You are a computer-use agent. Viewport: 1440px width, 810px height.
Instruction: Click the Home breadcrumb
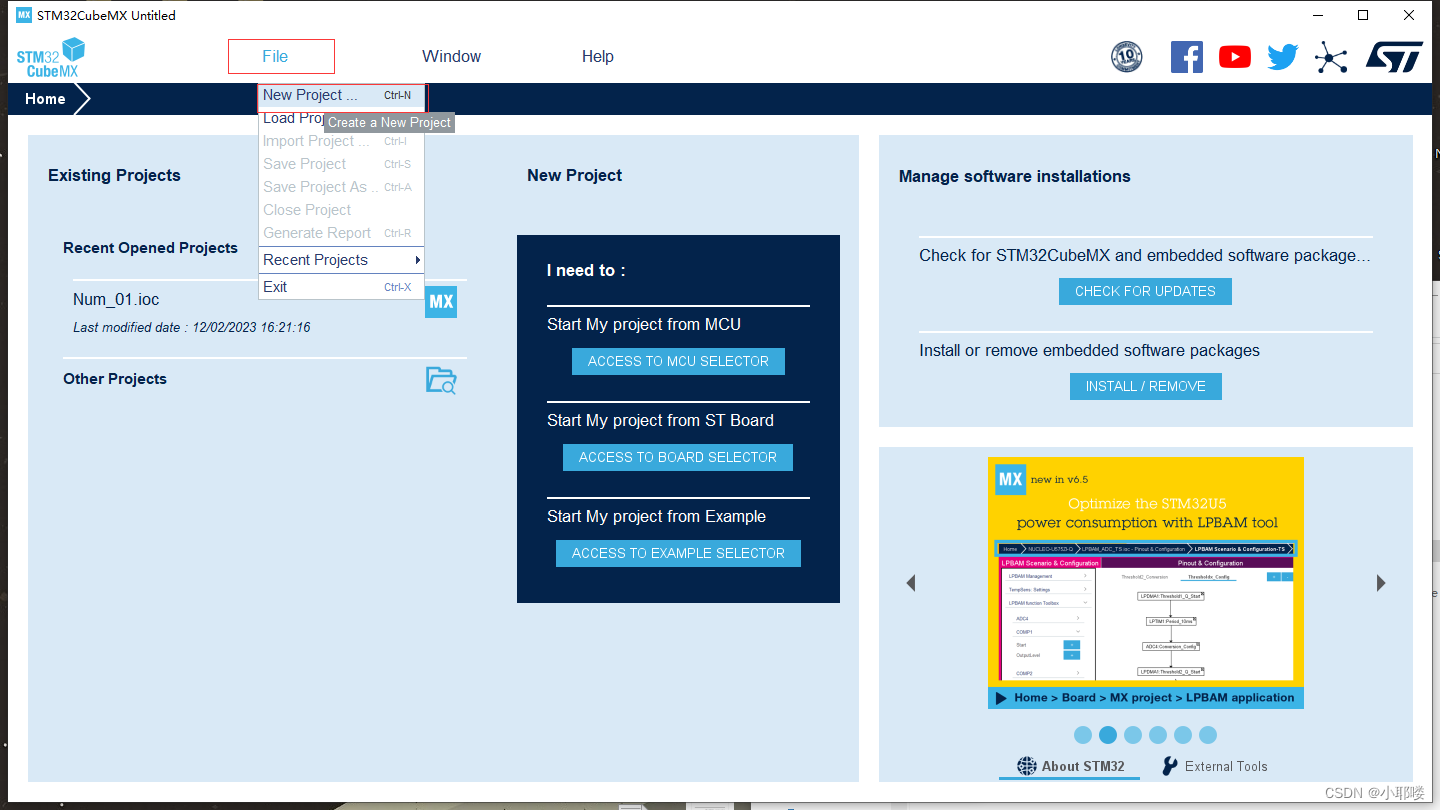45,99
